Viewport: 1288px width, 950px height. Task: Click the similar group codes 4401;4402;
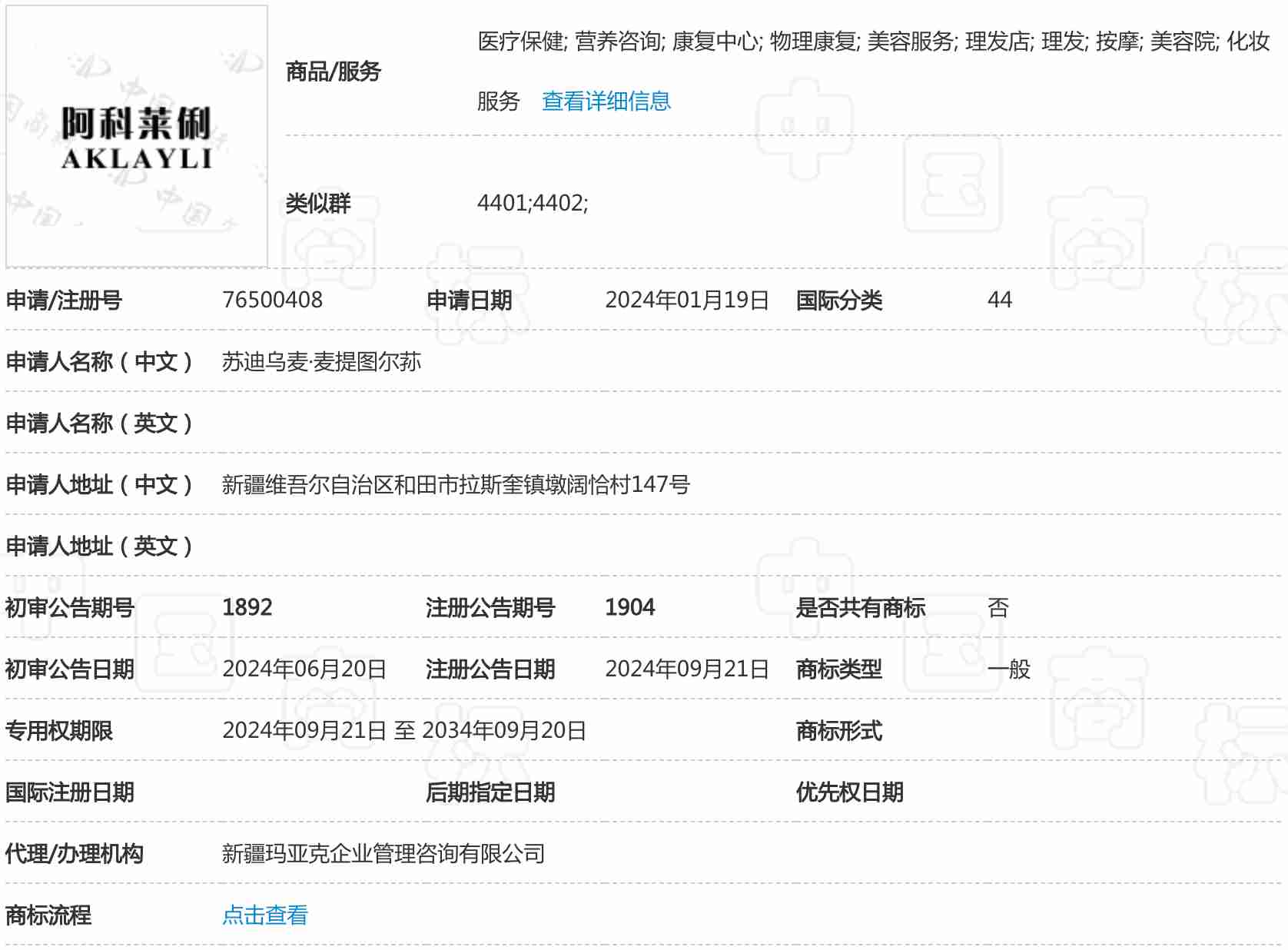coord(532,203)
